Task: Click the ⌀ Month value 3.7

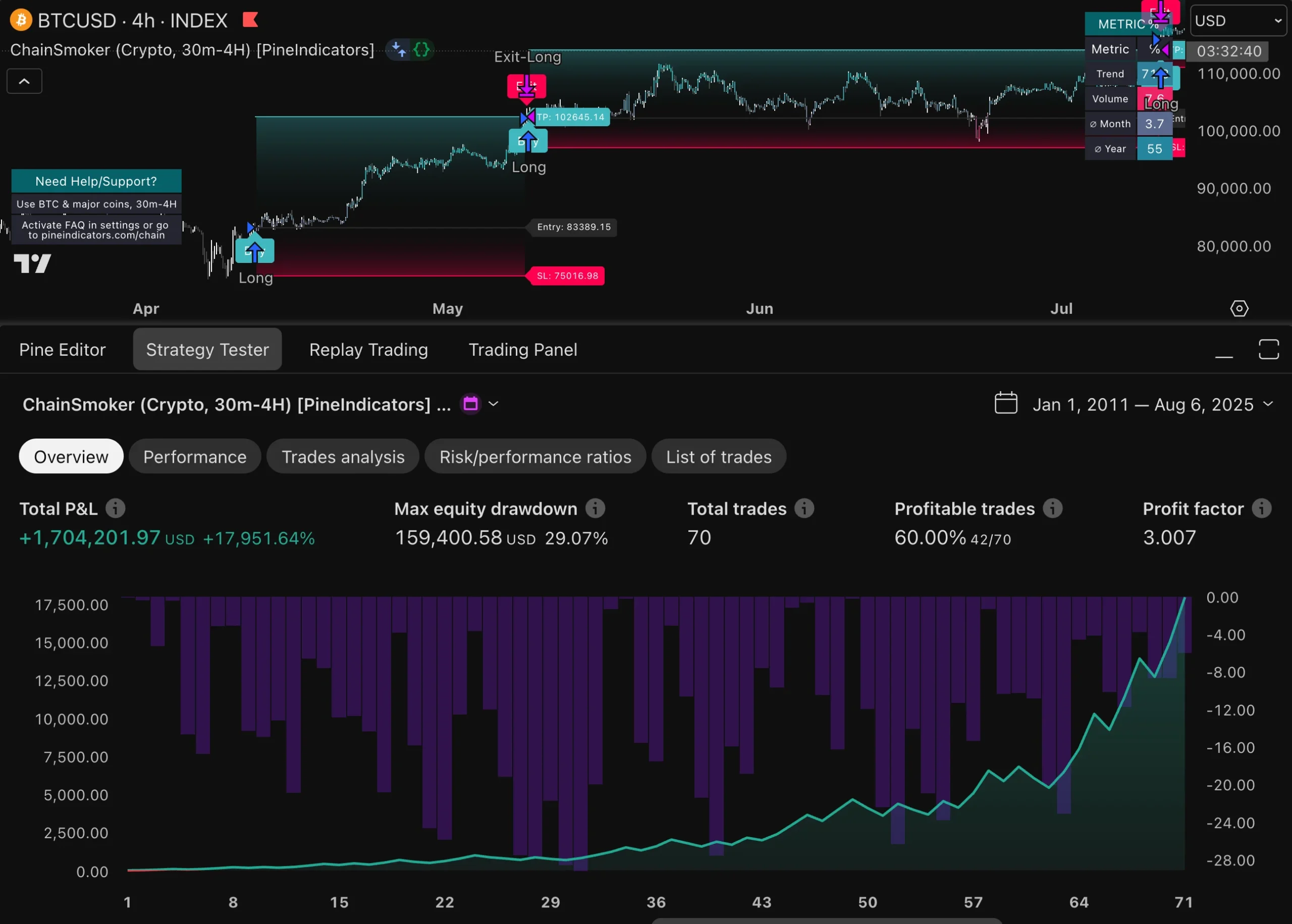Action: pos(1154,124)
